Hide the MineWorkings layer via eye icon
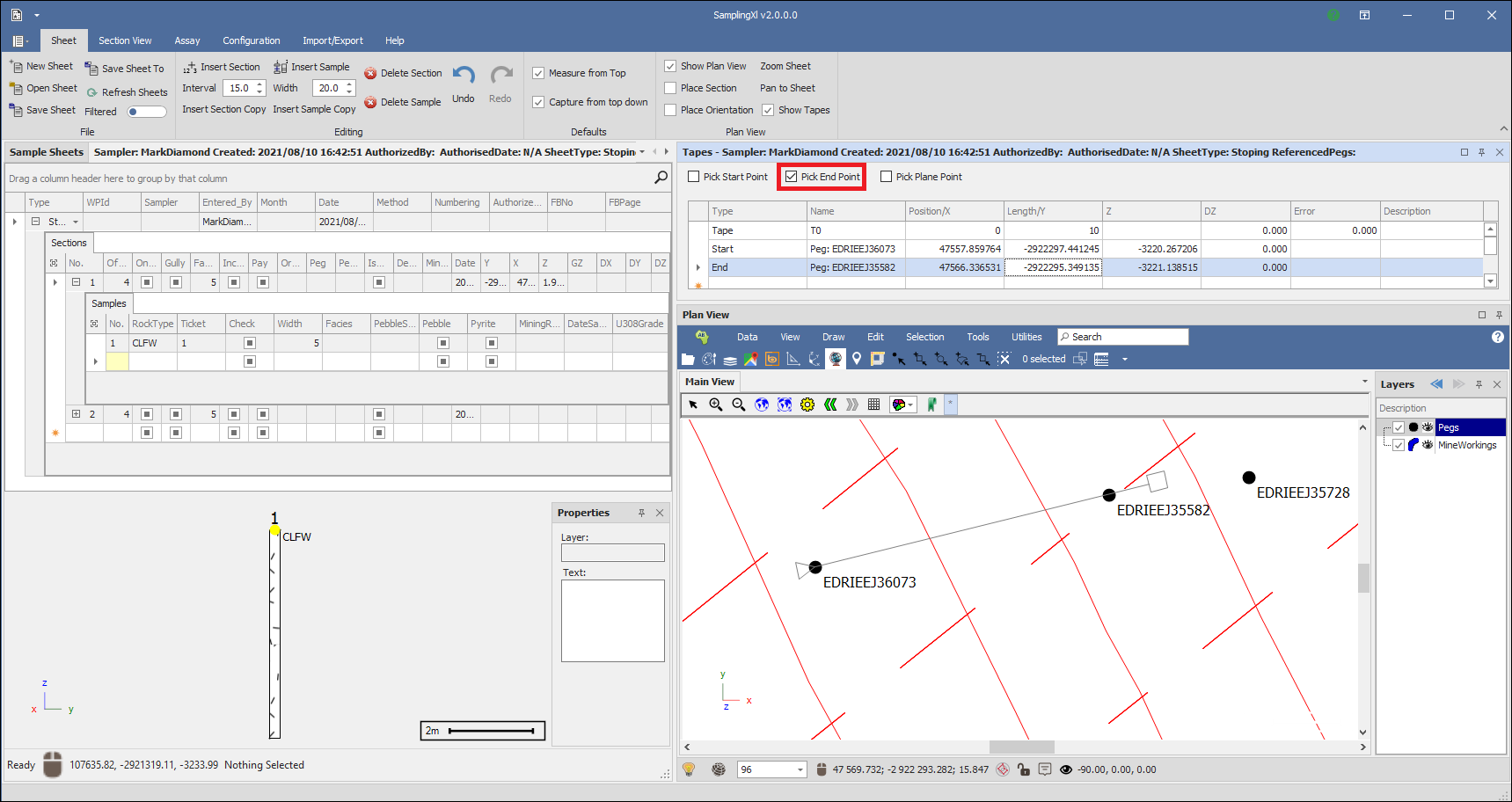The height and width of the screenshot is (802, 1512). (1428, 445)
